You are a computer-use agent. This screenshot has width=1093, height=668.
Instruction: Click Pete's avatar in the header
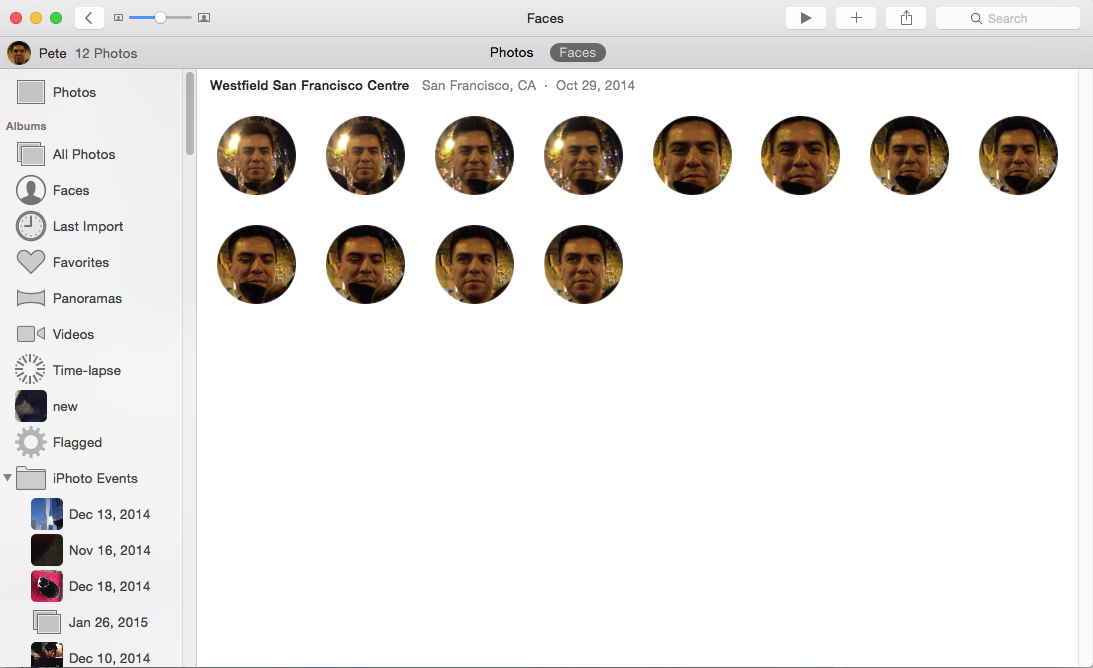pos(19,53)
